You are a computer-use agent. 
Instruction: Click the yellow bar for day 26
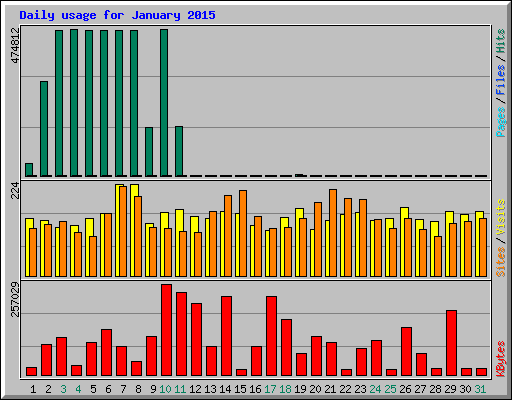point(403,242)
